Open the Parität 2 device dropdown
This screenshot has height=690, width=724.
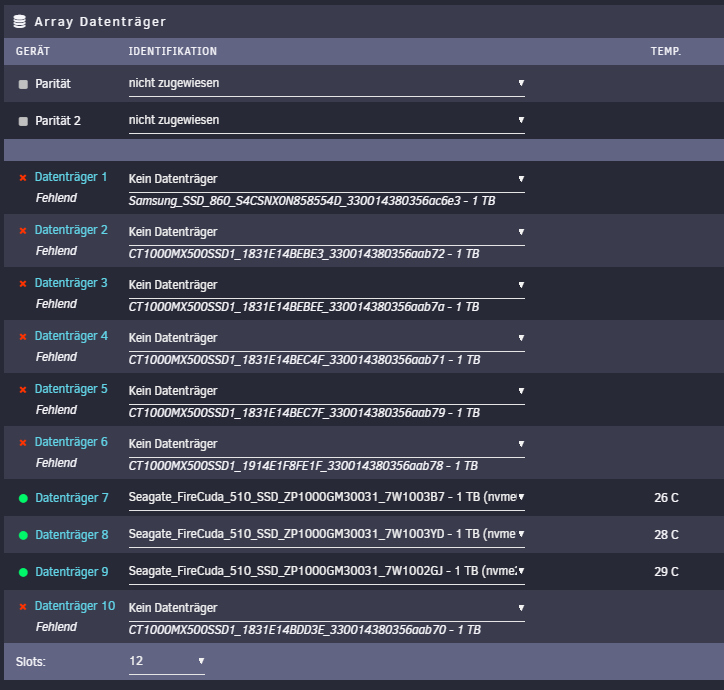(326, 121)
